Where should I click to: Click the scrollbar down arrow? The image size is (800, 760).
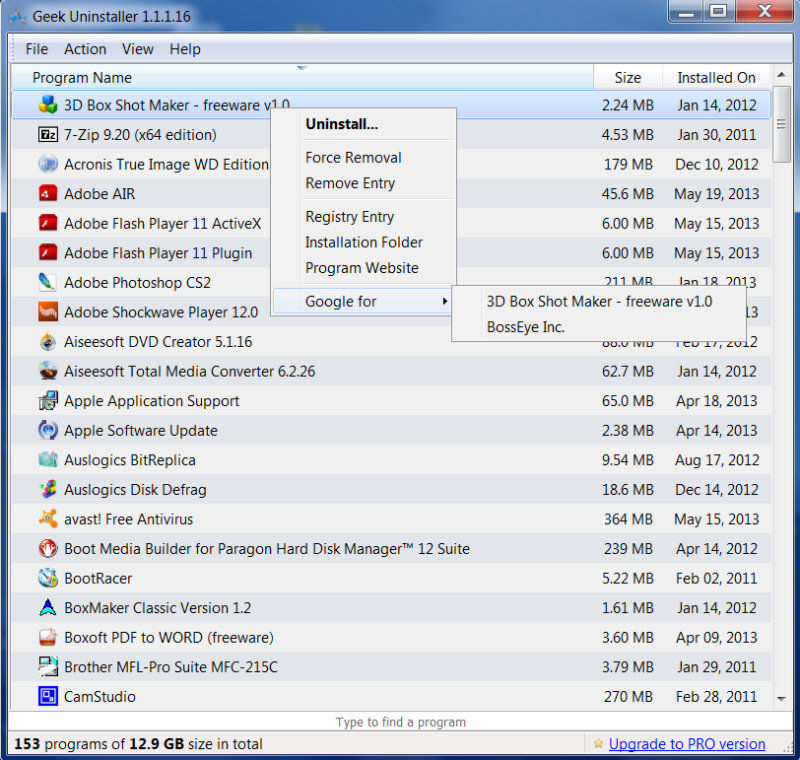click(x=781, y=699)
